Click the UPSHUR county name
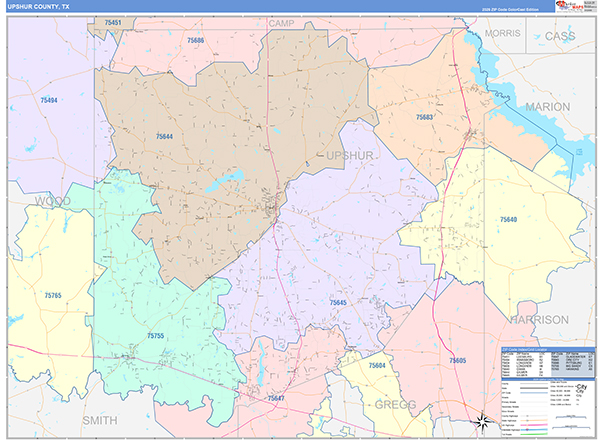600x440 pixels. [349, 155]
